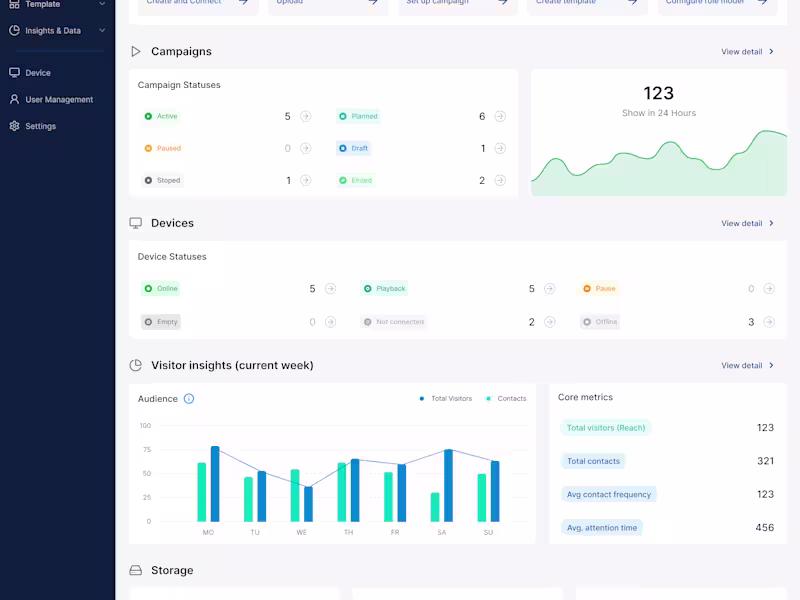Screen dimensions: 800x600
Task: Click the arrow icon next to Playback devices
Action: [x=548, y=288]
